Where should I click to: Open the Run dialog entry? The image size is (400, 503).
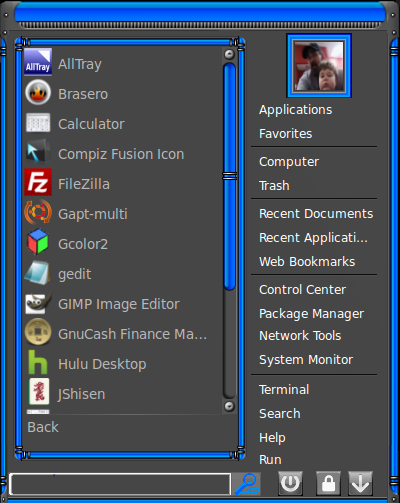(270, 460)
